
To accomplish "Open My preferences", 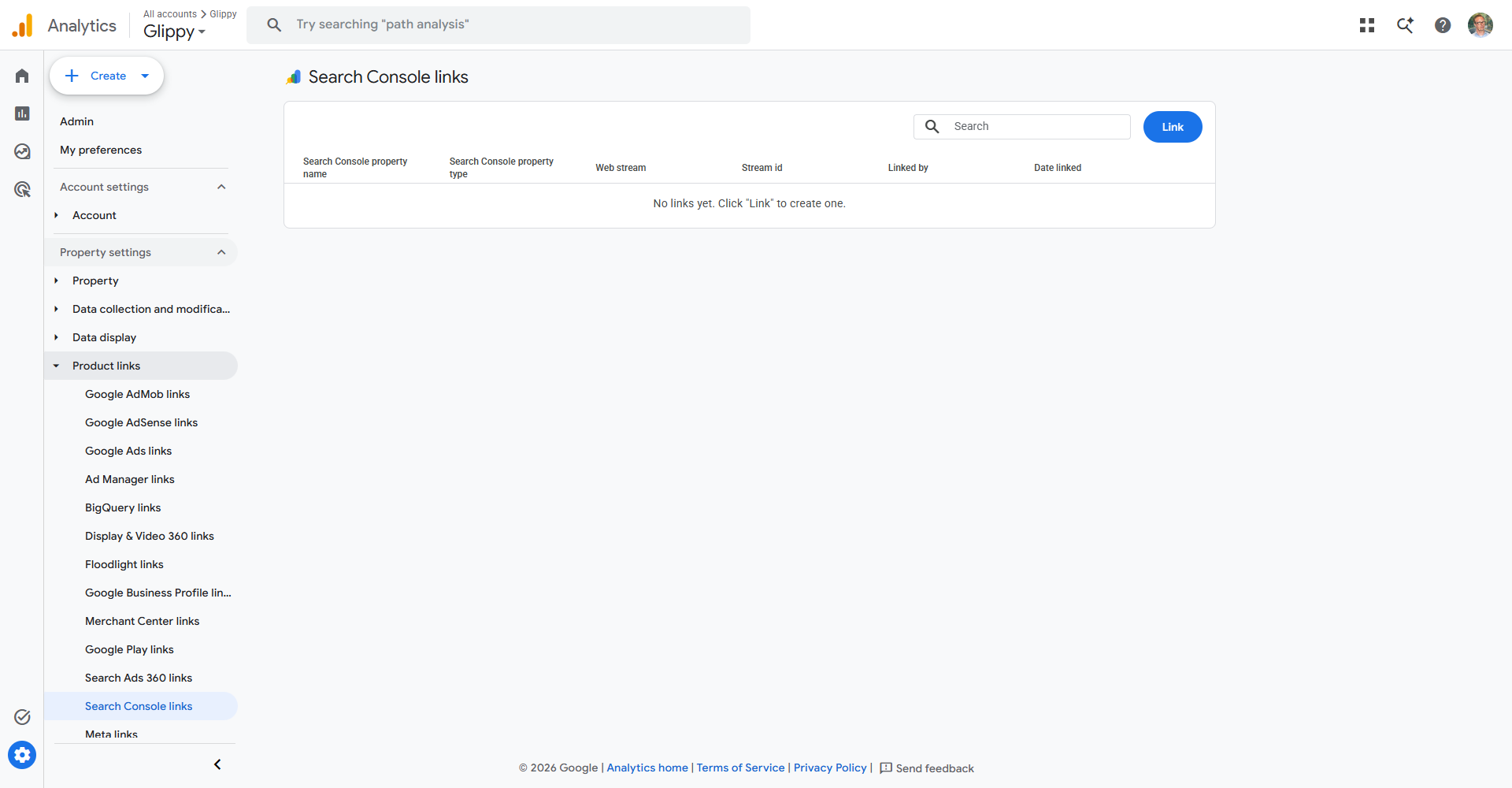I will coord(101,150).
